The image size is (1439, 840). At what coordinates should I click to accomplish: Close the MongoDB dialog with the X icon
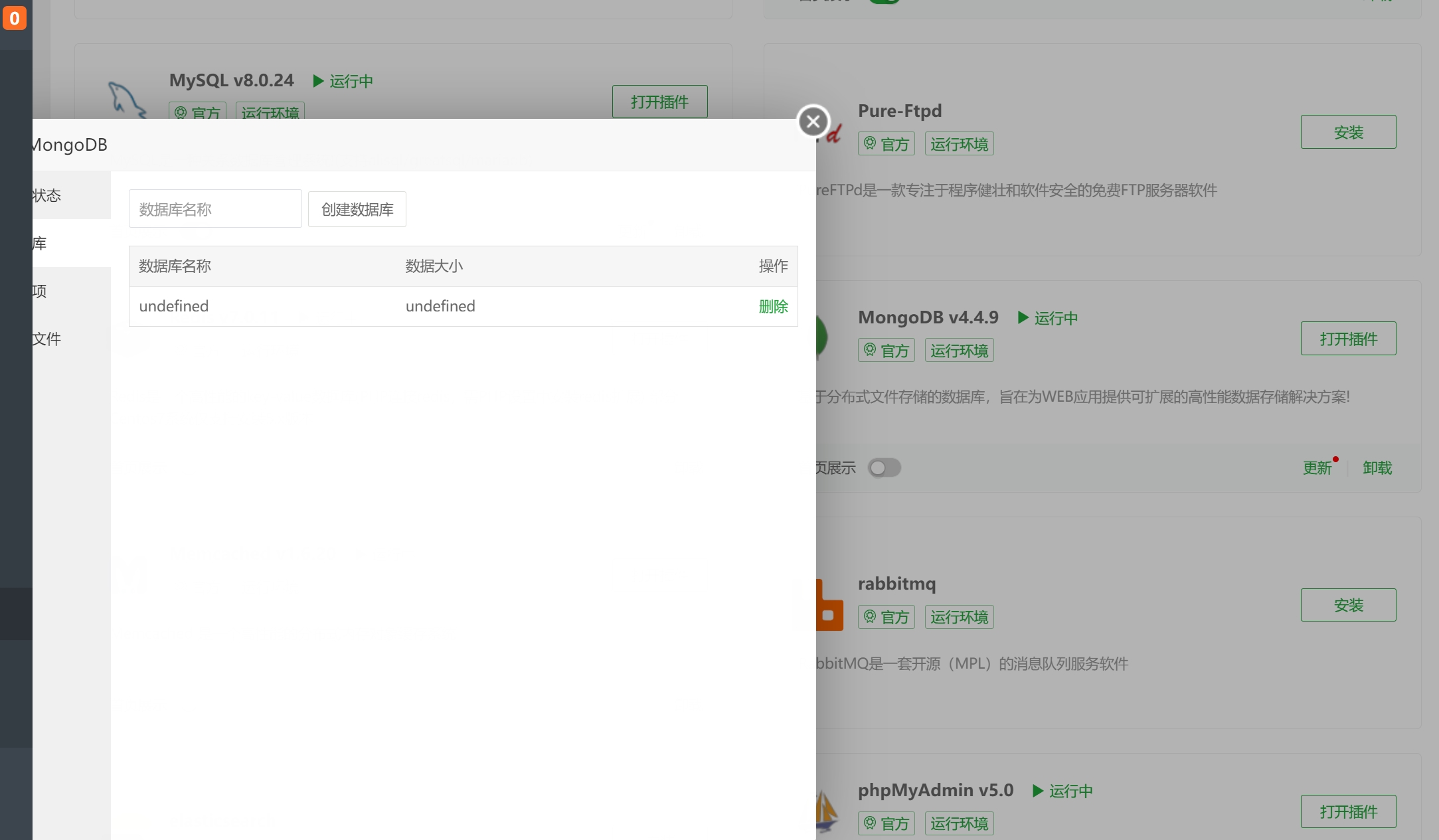tap(813, 122)
